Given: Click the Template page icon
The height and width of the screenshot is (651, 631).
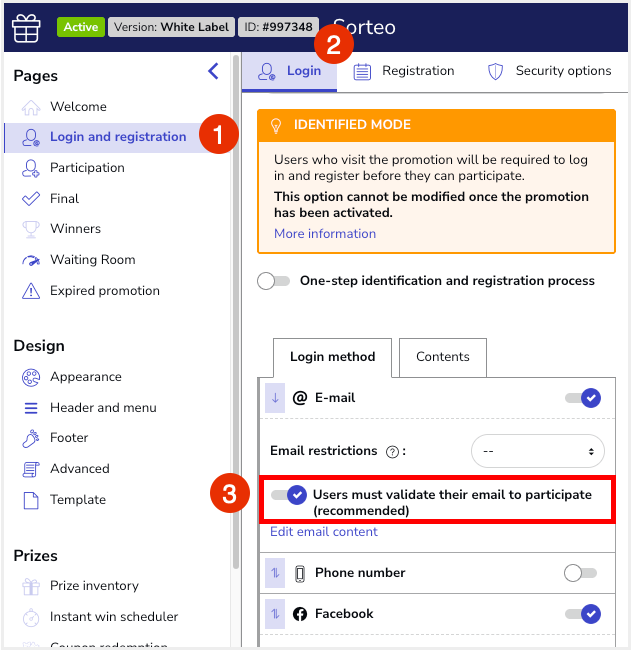Looking at the screenshot, I should tap(31, 500).
